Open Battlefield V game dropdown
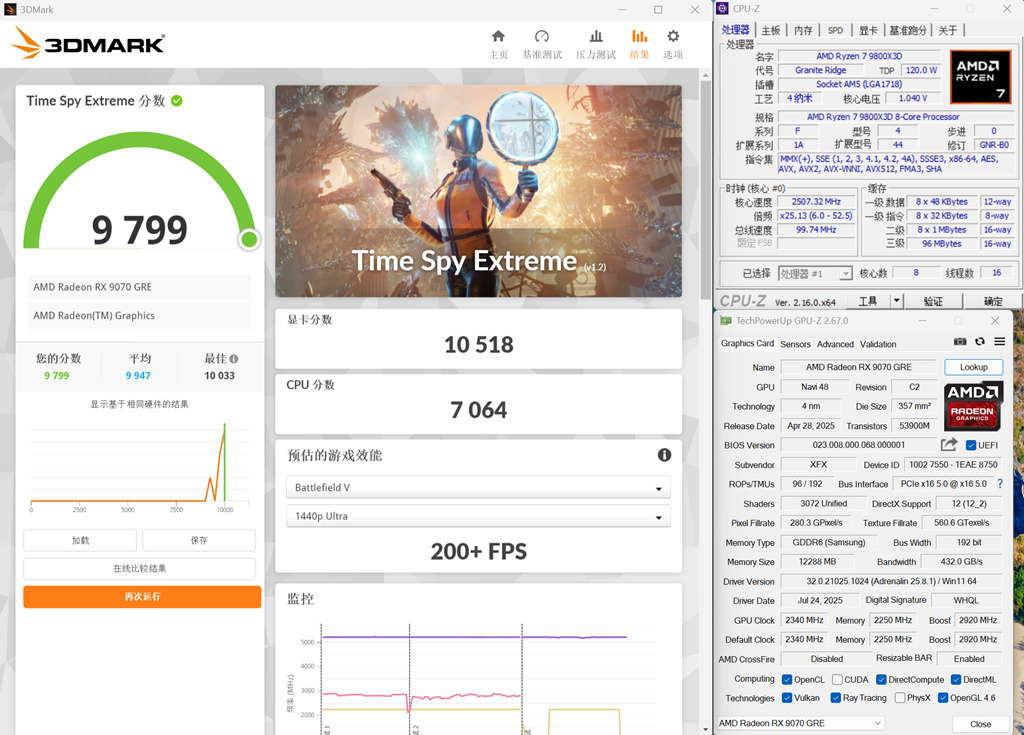Image resolution: width=1024 pixels, height=735 pixels. (478, 487)
